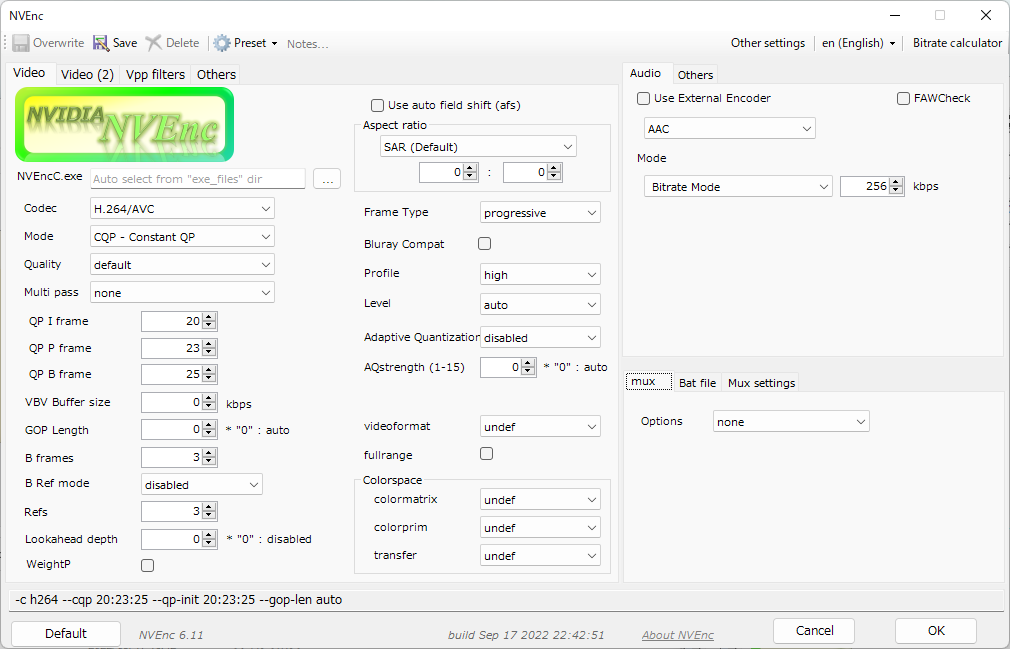Viewport: 1010px width, 649px height.
Task: Enable the WeightP checkbox
Action: tap(148, 565)
